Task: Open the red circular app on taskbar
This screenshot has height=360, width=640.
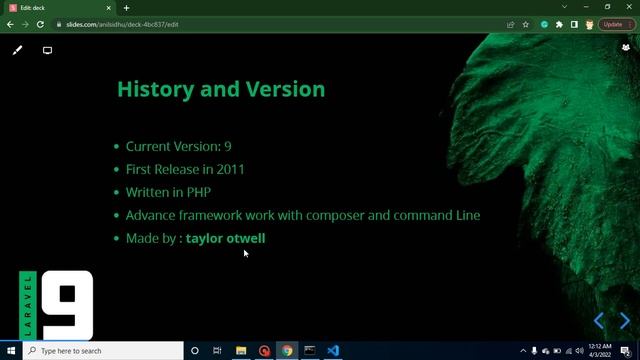Action: (x=264, y=351)
